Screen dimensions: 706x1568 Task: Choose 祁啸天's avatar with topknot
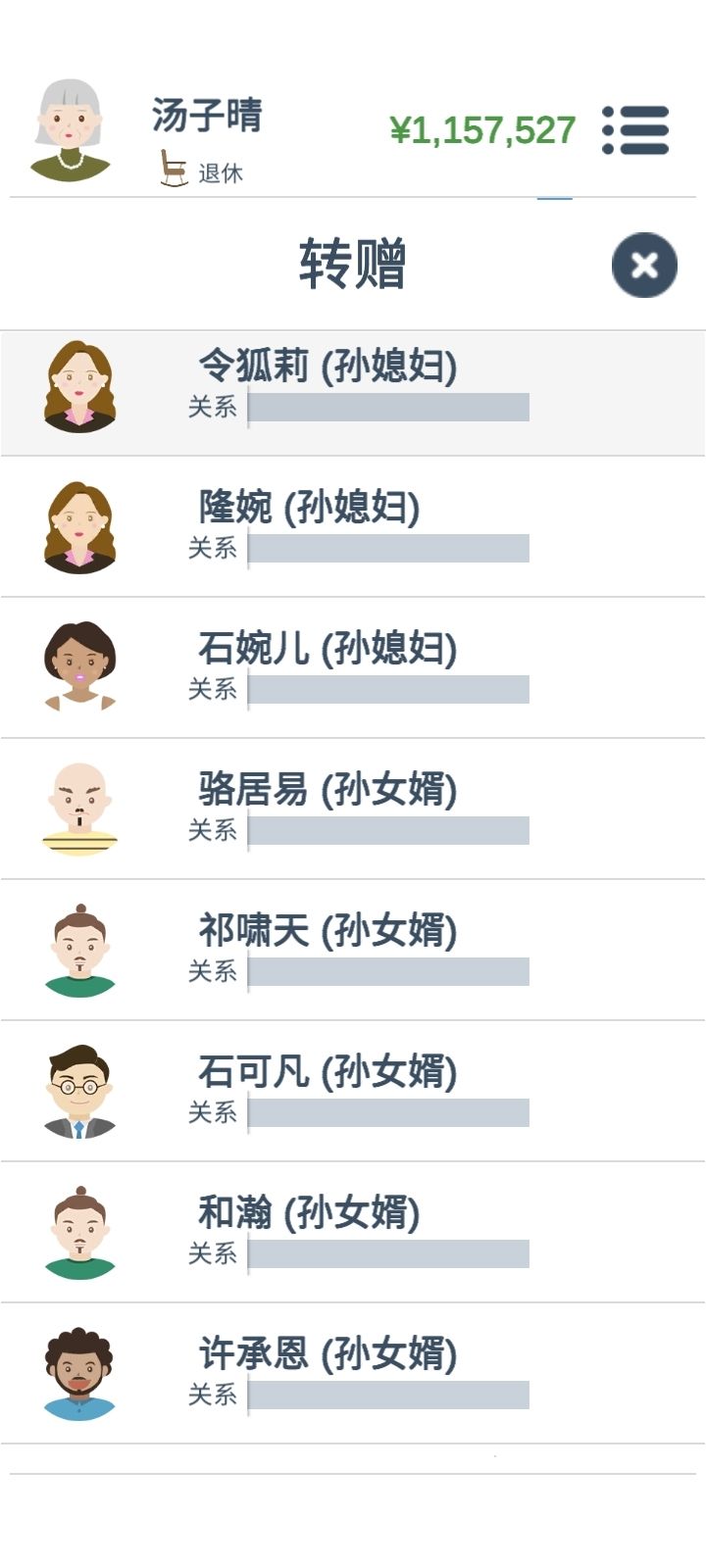pos(79,951)
